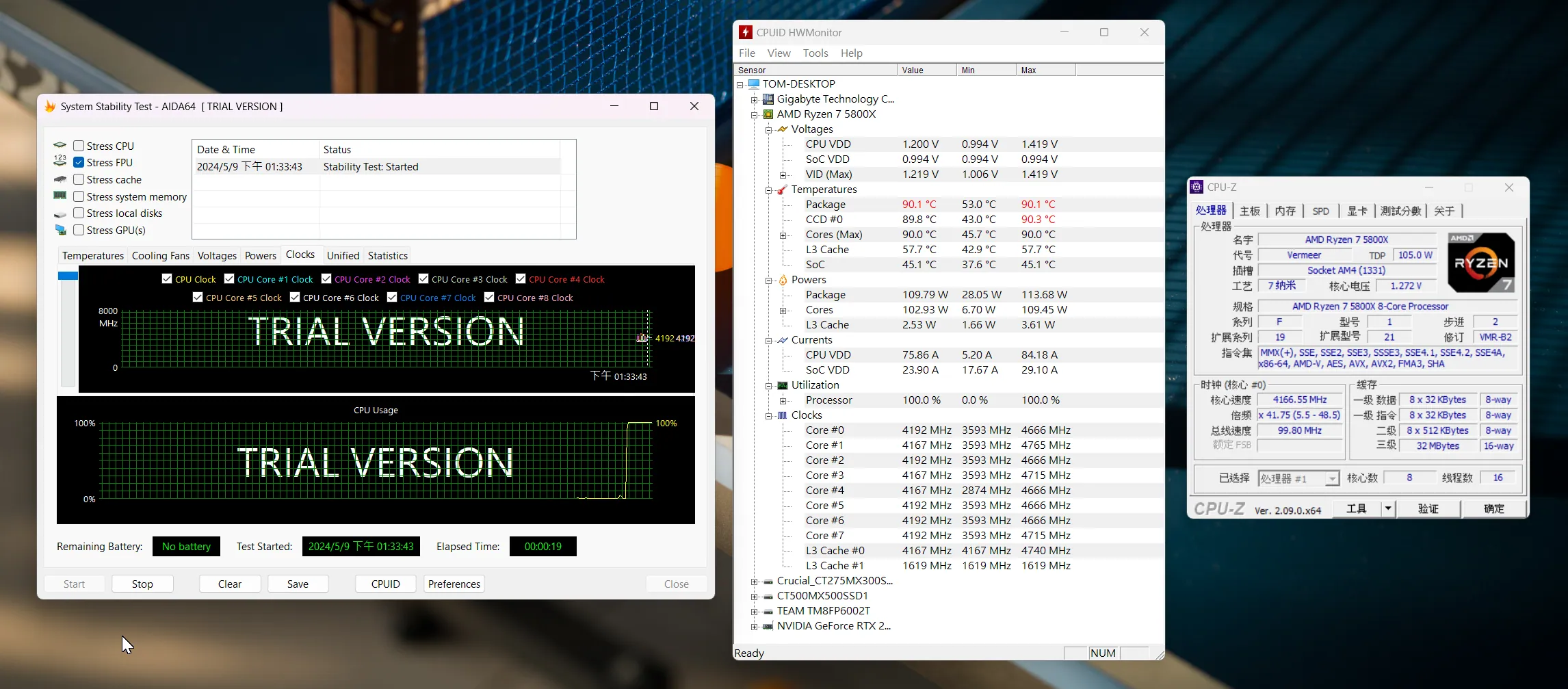Open the tools dropdown arrow in CPU-Z
The image size is (1568, 689).
click(1388, 508)
